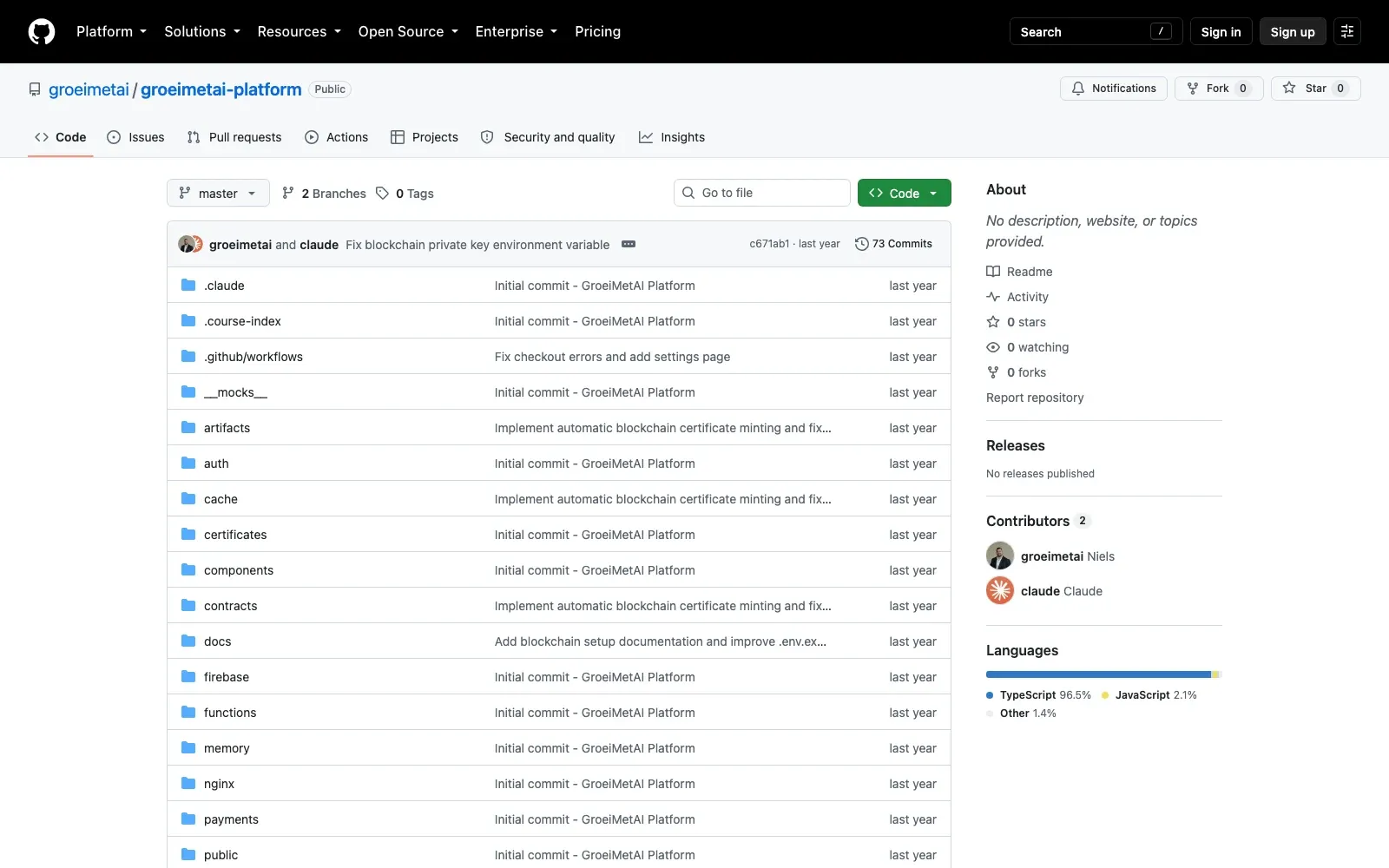The width and height of the screenshot is (1389, 868).
Task: Click the TypeScript segment of language bar
Action: tap(1098, 674)
